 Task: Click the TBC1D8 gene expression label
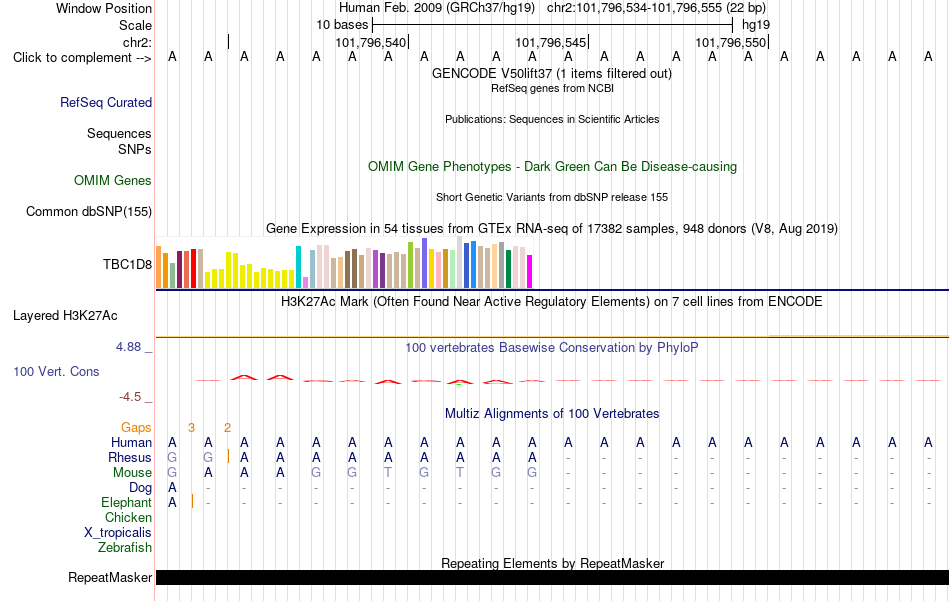click(x=127, y=264)
